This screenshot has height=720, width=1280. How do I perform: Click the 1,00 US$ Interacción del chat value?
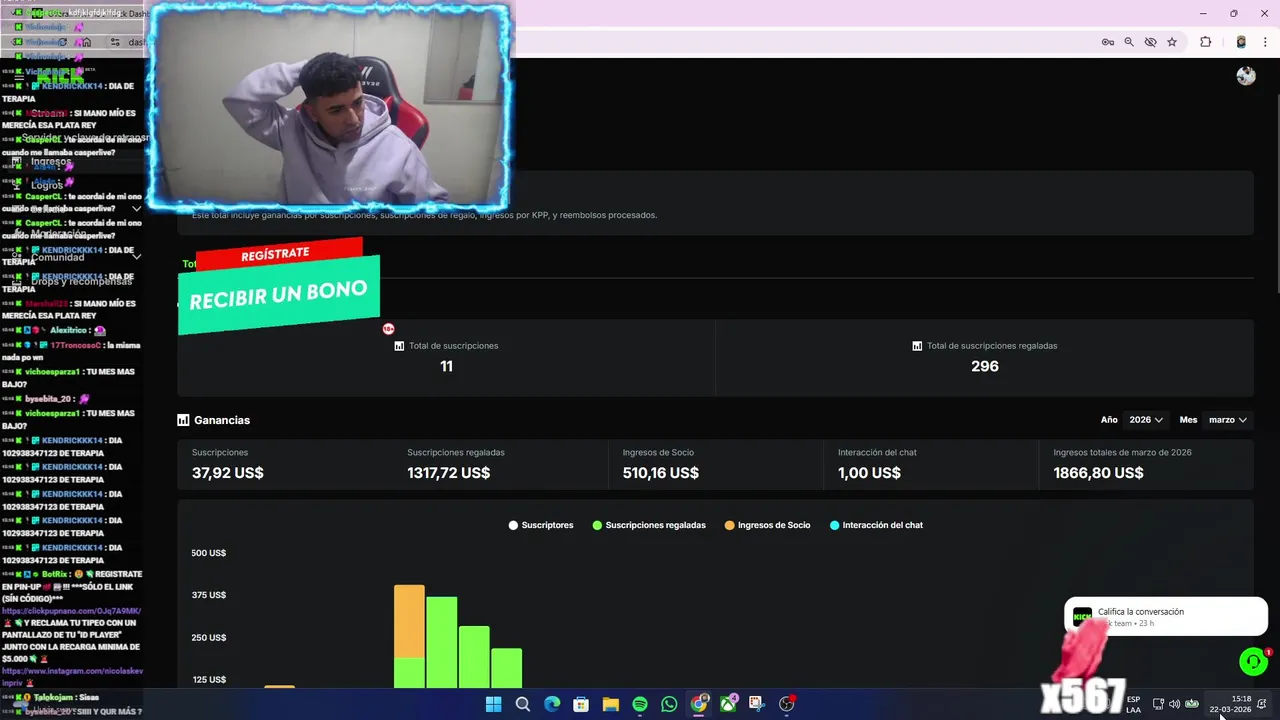click(870, 473)
